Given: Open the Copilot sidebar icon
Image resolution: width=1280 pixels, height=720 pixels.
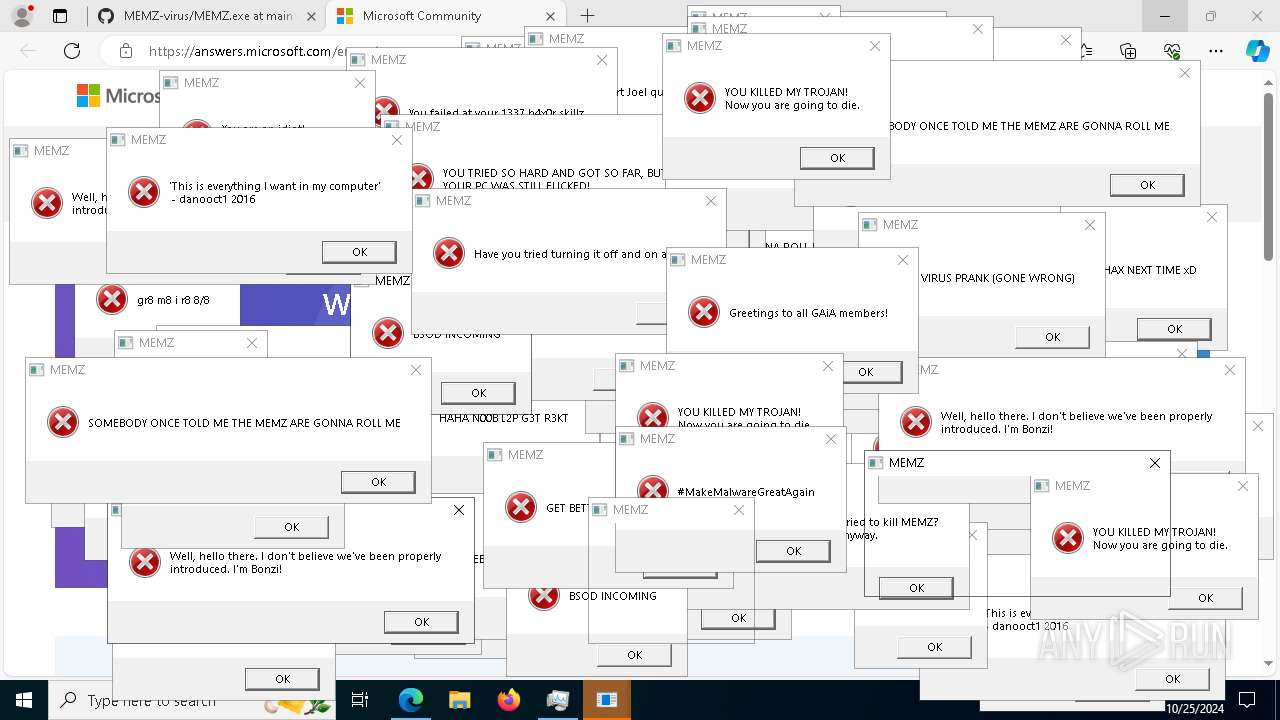Looking at the screenshot, I should [1257, 51].
